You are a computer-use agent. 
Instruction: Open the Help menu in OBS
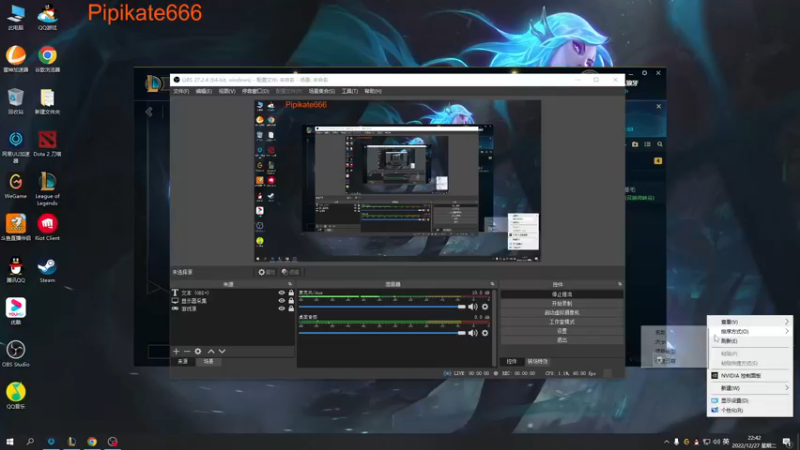point(373,91)
